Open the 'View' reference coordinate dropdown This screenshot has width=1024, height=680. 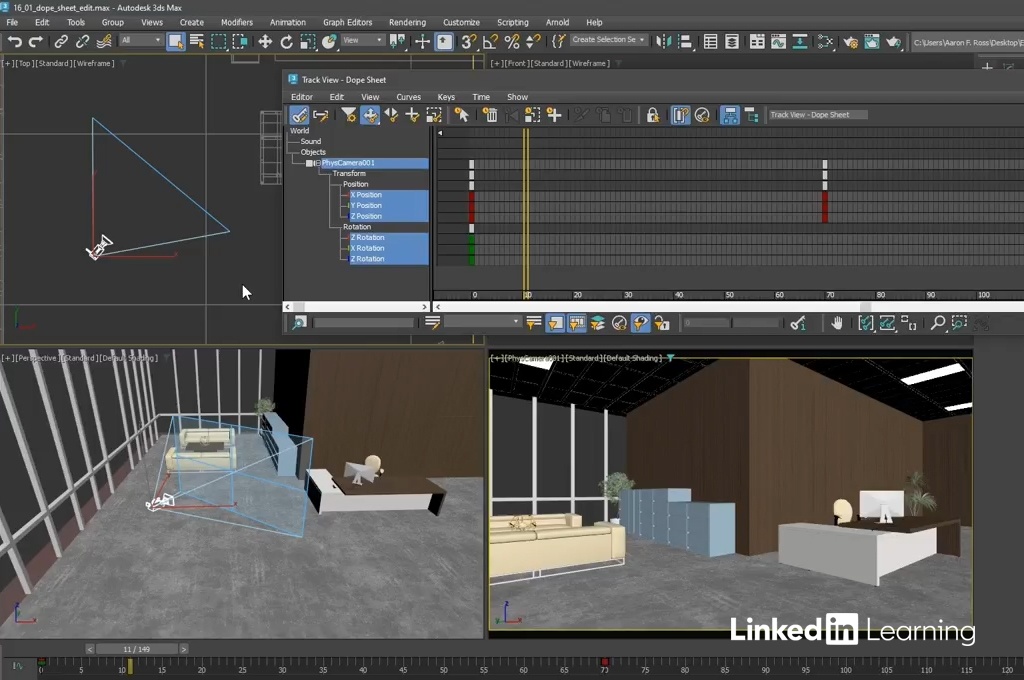coord(364,41)
